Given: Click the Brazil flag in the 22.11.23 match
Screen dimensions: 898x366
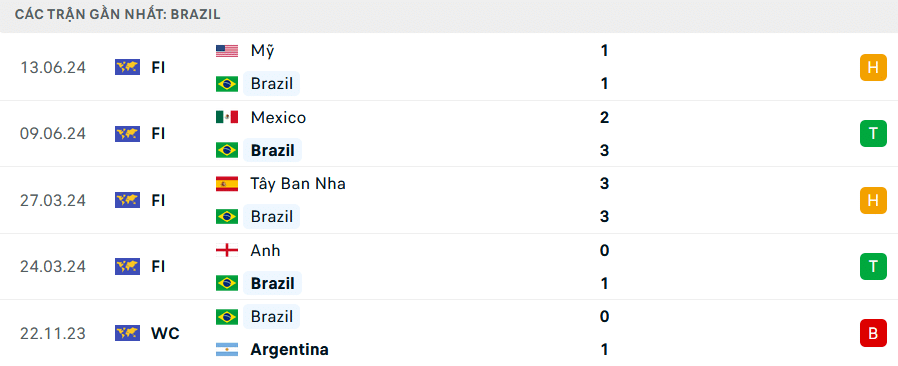Looking at the screenshot, I should pos(227,317).
